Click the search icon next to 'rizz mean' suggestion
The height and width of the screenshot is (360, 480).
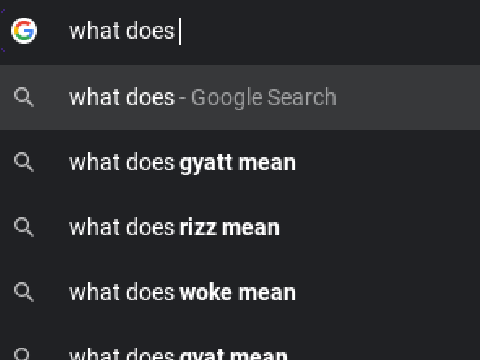(x=24, y=227)
